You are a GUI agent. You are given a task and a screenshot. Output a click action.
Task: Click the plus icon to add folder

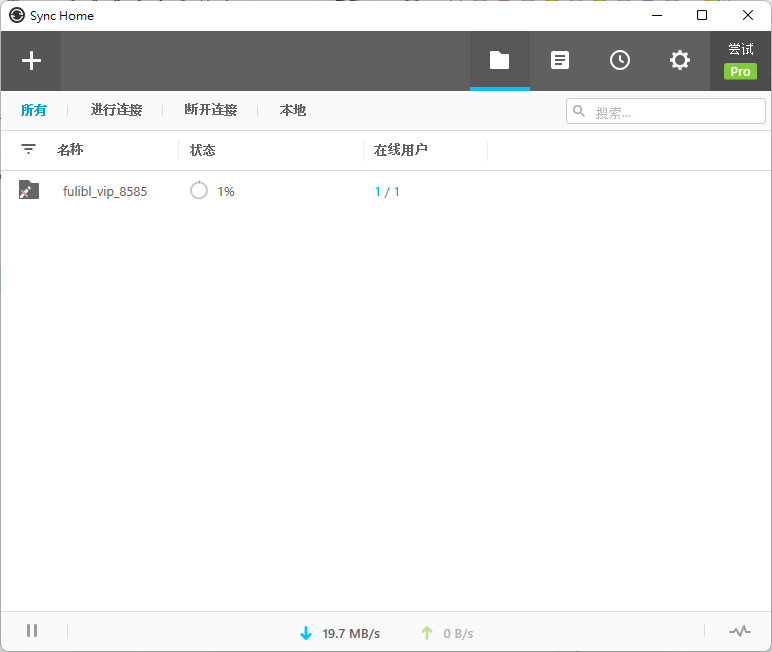pyautogui.click(x=31, y=61)
